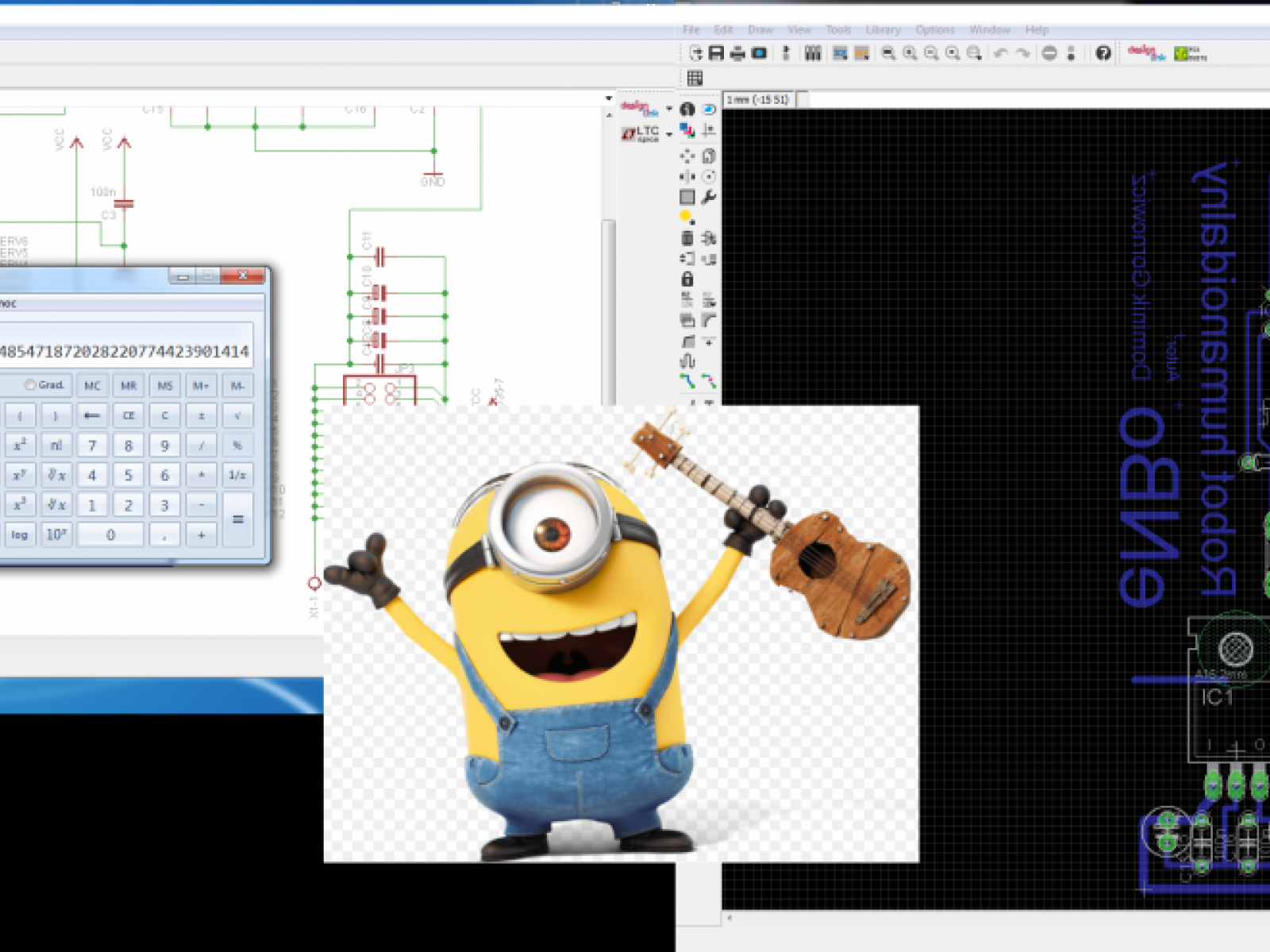Screen dimensions: 1270x952
Task: Click the calculator result display
Action: point(125,345)
